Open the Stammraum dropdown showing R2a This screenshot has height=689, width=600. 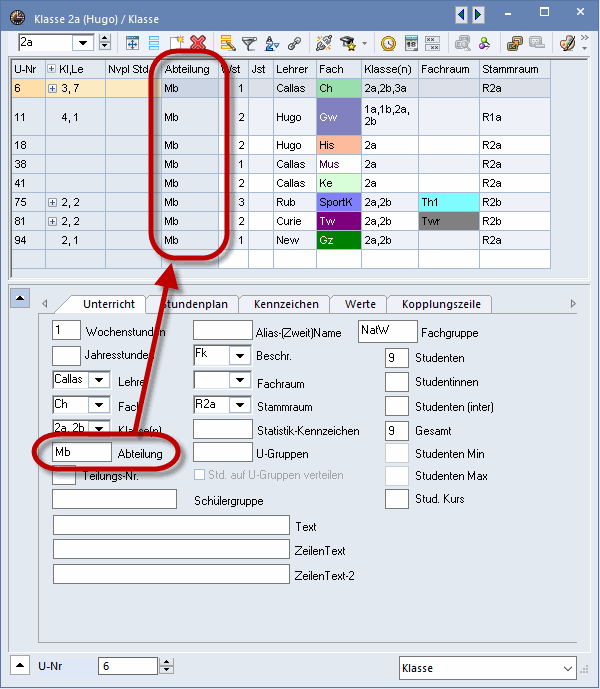point(240,404)
